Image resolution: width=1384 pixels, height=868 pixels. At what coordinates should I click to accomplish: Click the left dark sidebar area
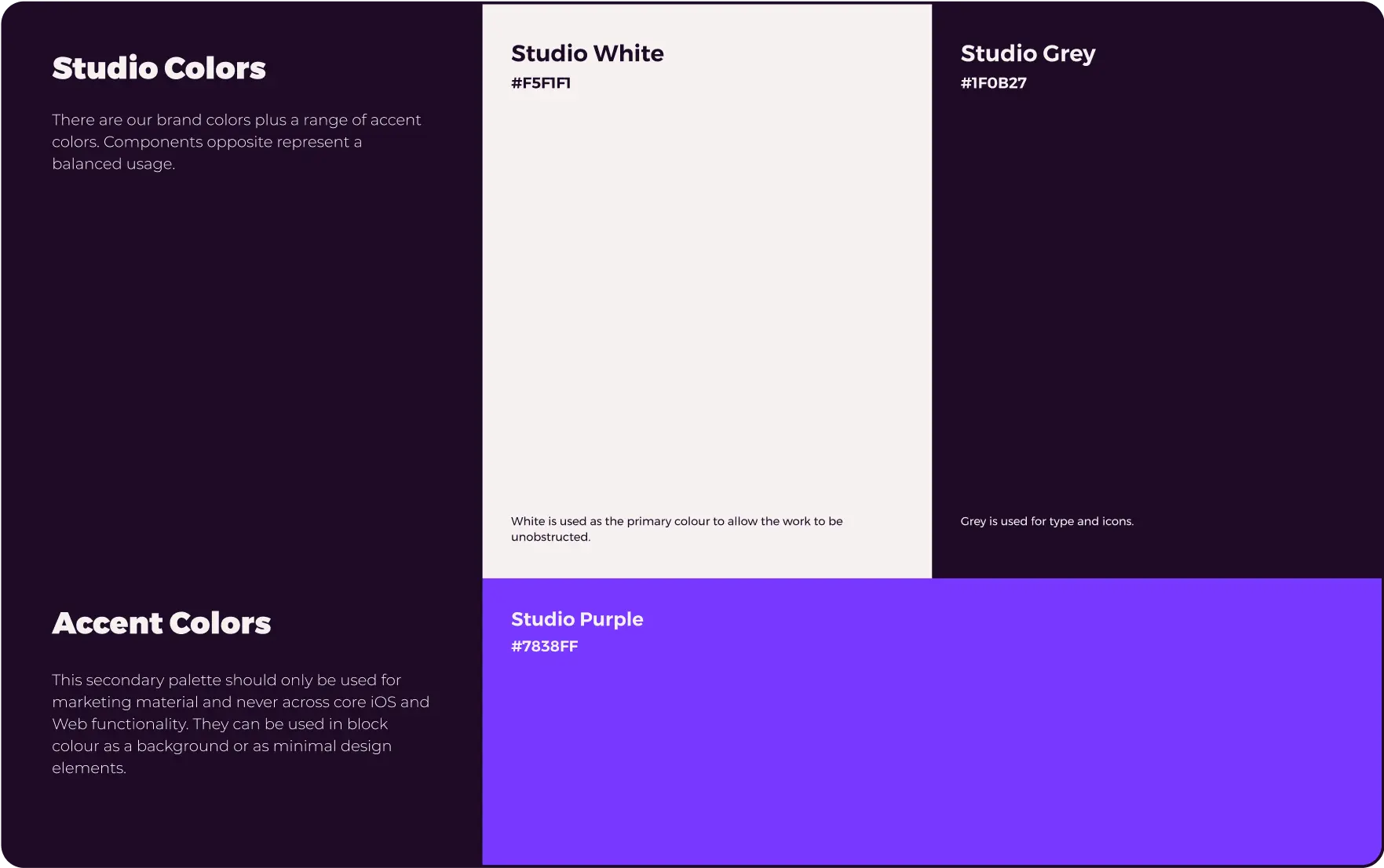(236, 392)
